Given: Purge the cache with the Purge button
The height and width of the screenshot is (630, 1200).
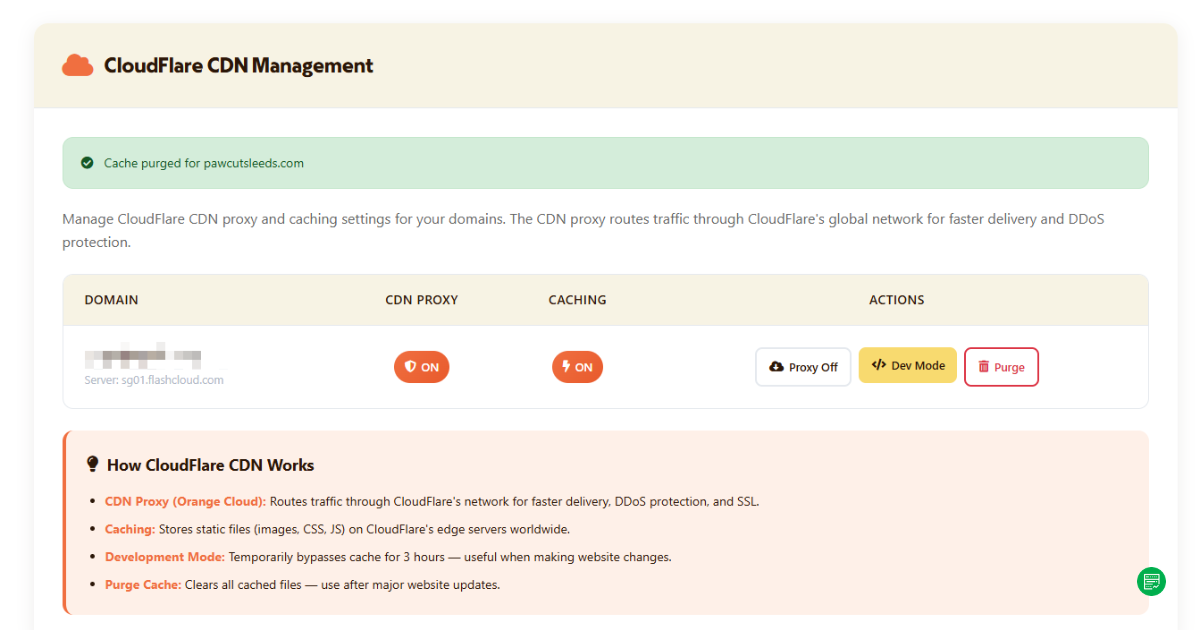Looking at the screenshot, I should 1001,367.
